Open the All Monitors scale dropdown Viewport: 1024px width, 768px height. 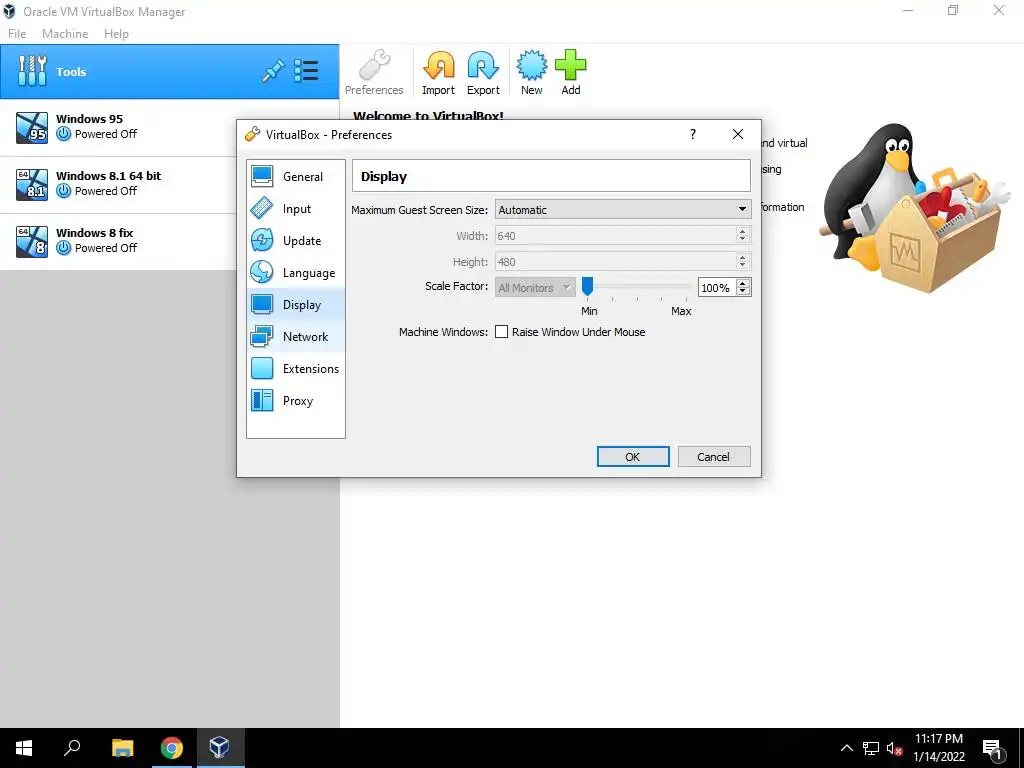click(535, 287)
